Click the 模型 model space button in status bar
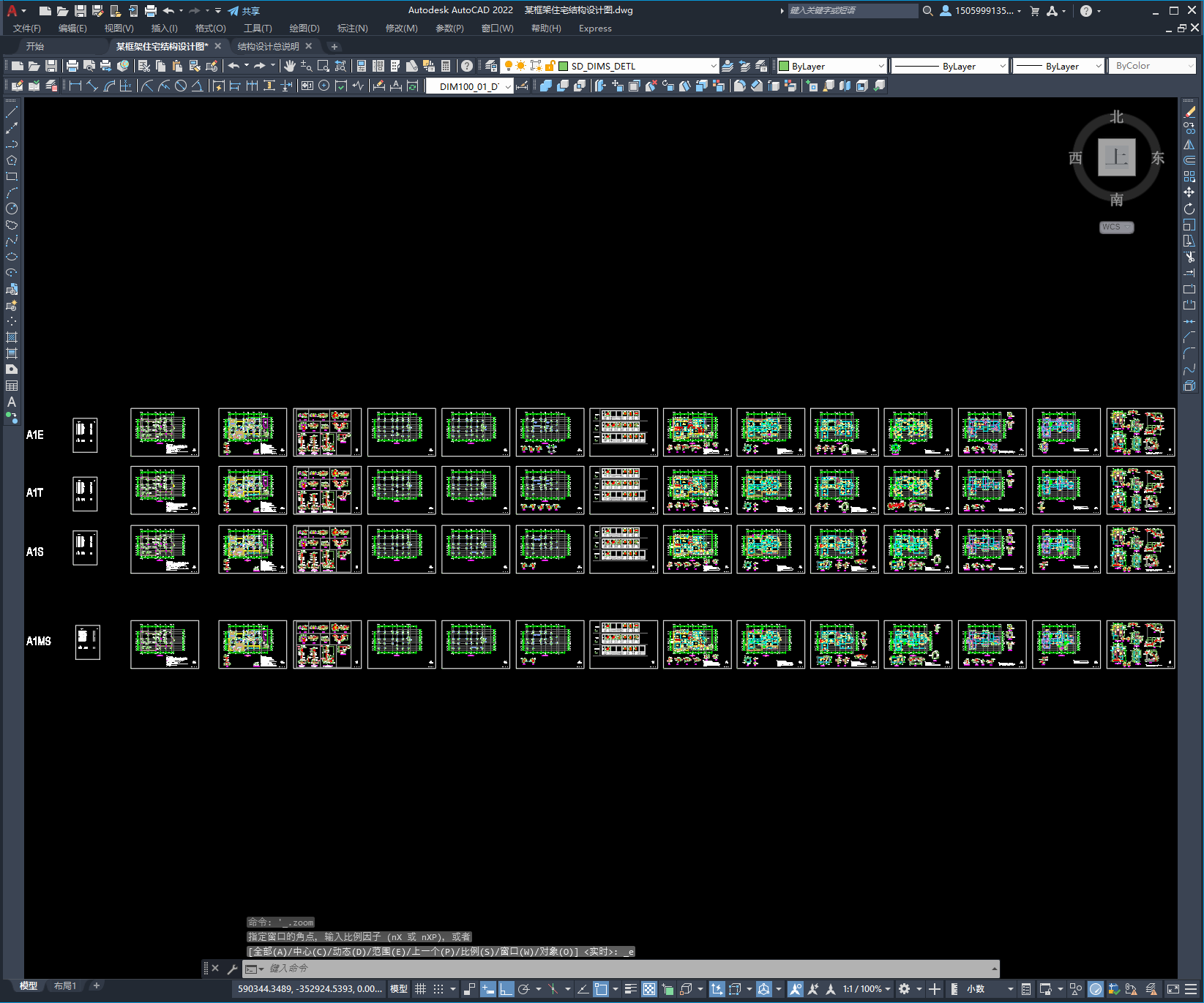 click(x=399, y=989)
